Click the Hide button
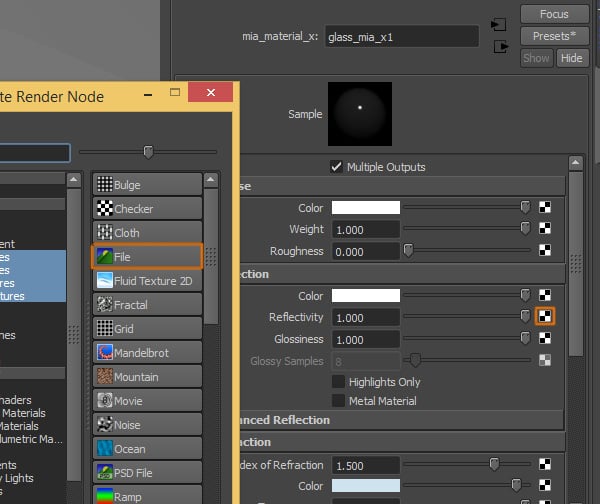This screenshot has width=600, height=504. (x=571, y=58)
